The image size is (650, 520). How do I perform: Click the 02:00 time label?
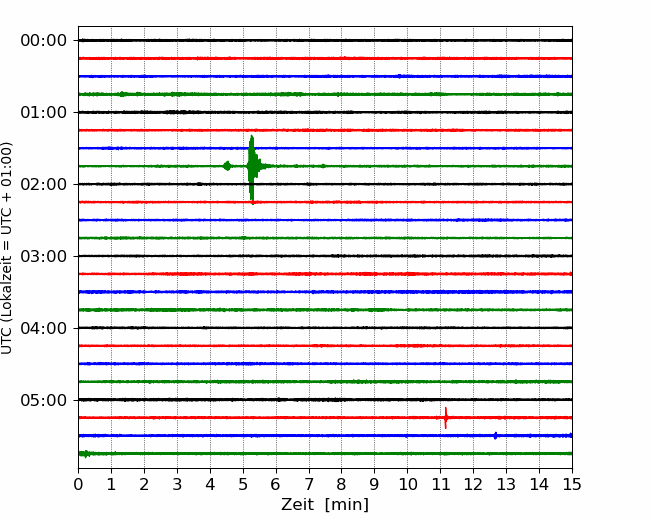tap(44, 185)
